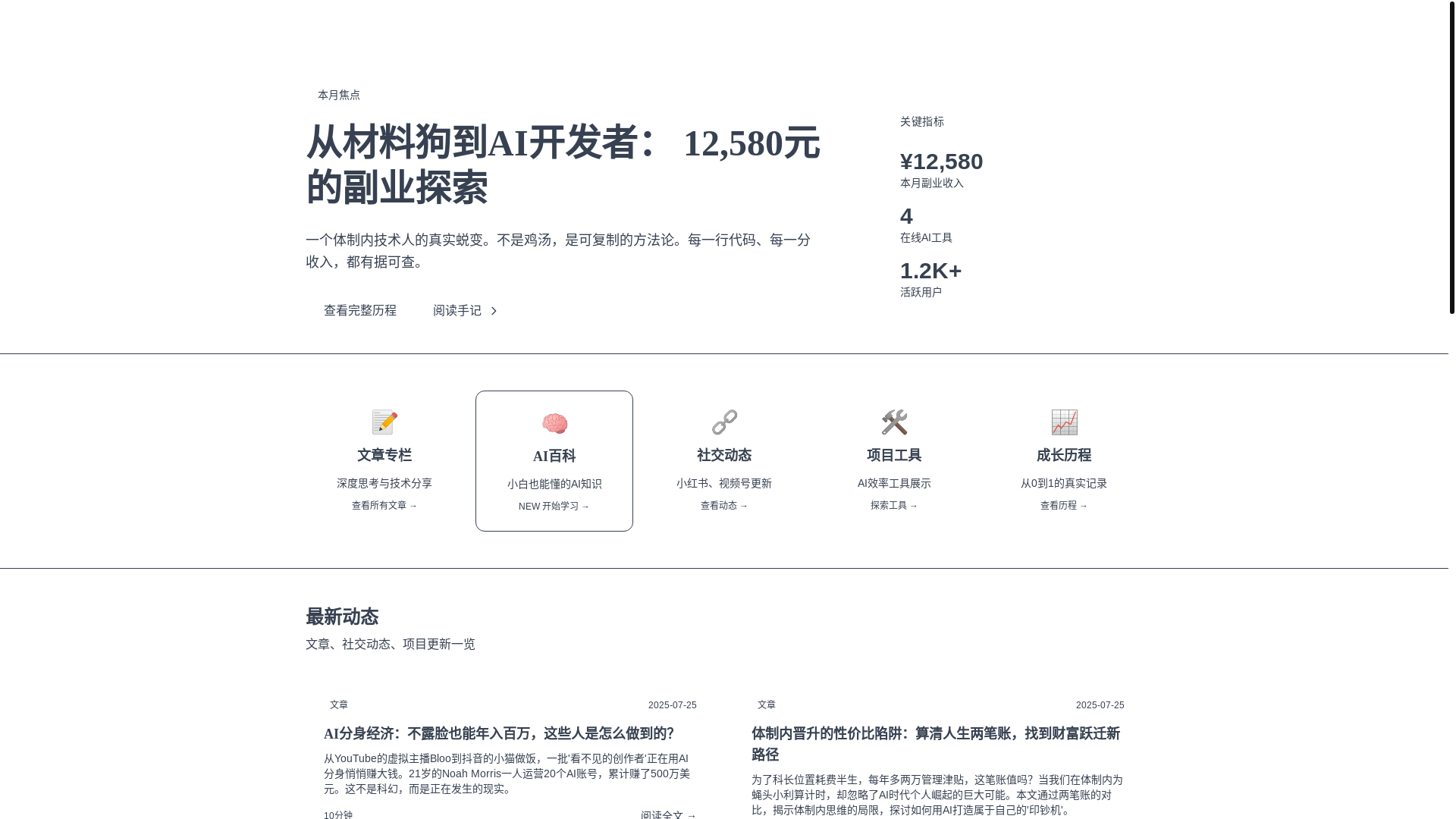Click 深度思考与技术分享 description
Viewport: 1456px width, 819px height.
click(384, 483)
